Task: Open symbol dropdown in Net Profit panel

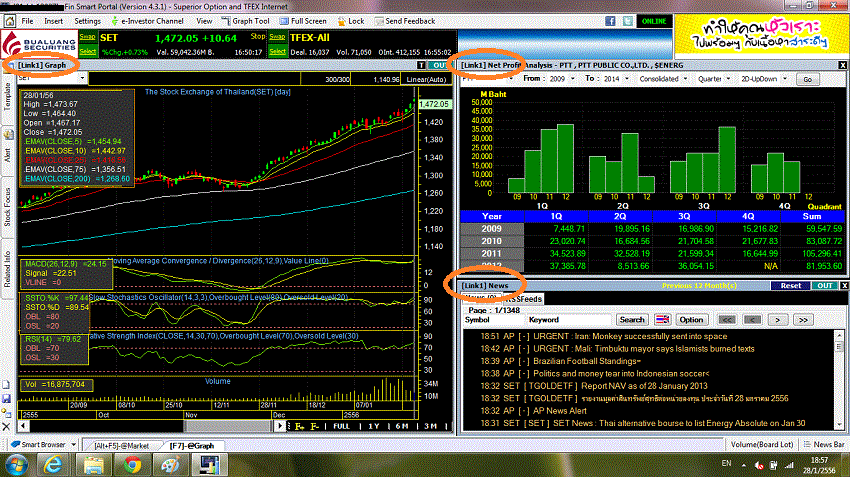Action: (511, 79)
